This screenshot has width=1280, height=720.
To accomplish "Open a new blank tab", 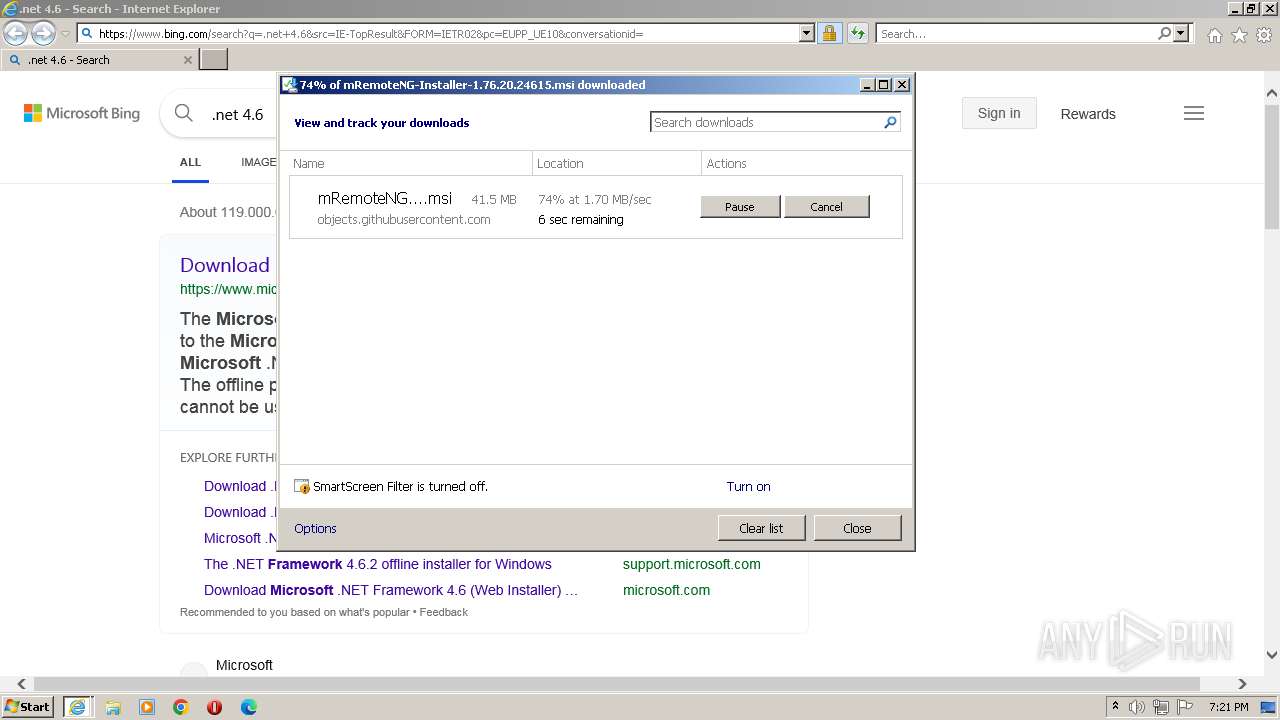I will (x=214, y=60).
